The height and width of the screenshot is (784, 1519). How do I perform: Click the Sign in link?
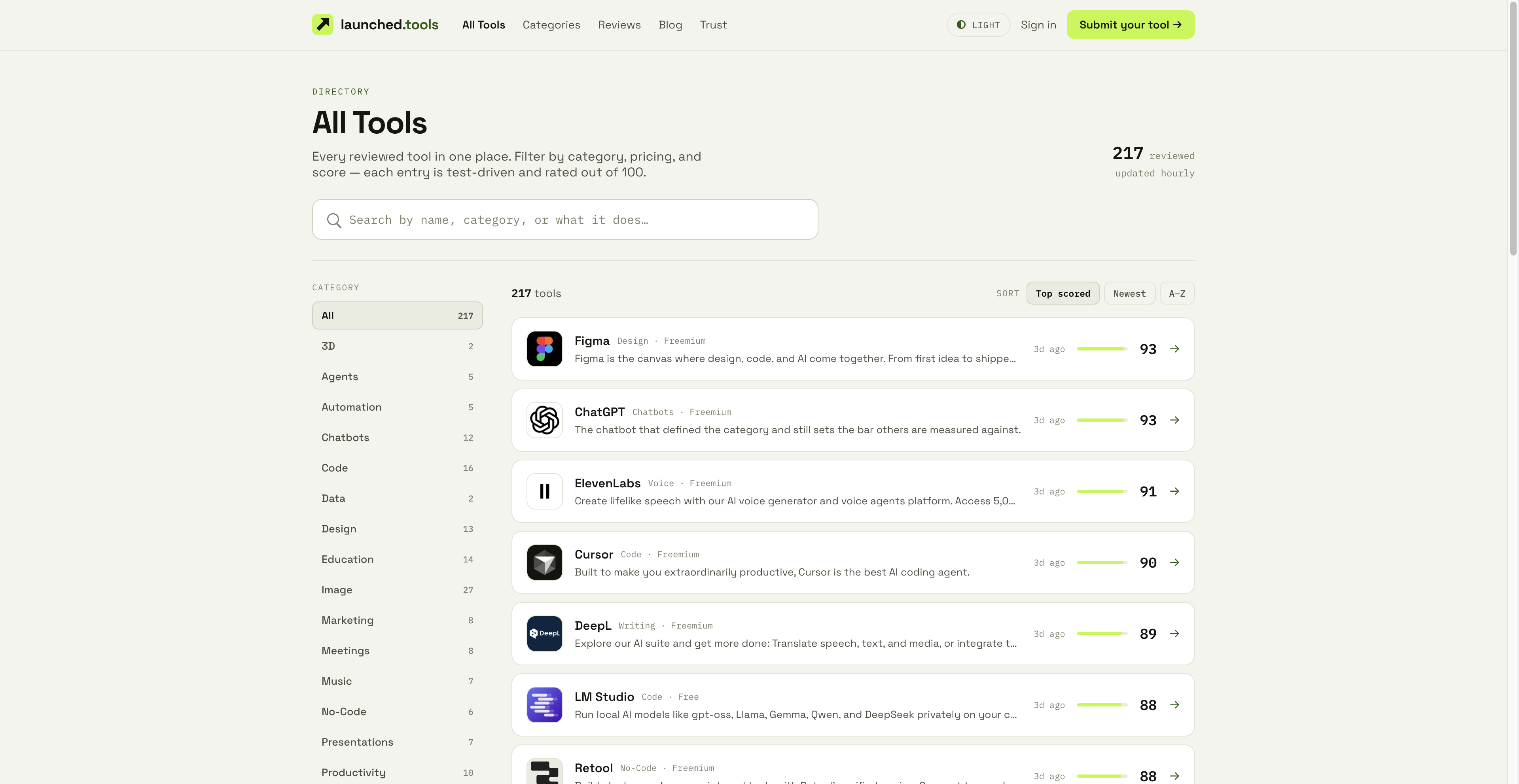pos(1038,25)
